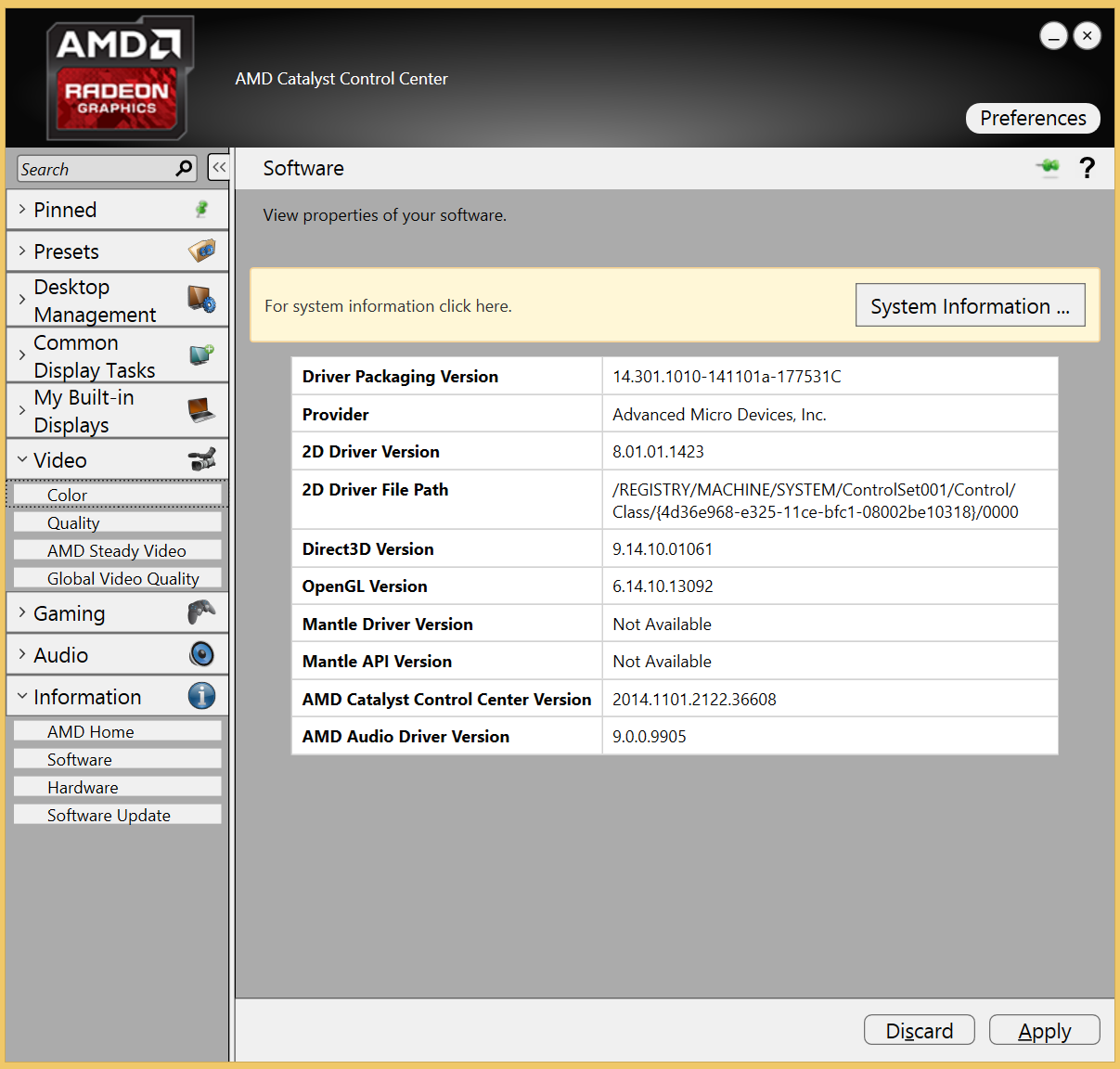Expand the Gaming section
The height and width of the screenshot is (1069, 1120).
pyautogui.click(x=22, y=612)
